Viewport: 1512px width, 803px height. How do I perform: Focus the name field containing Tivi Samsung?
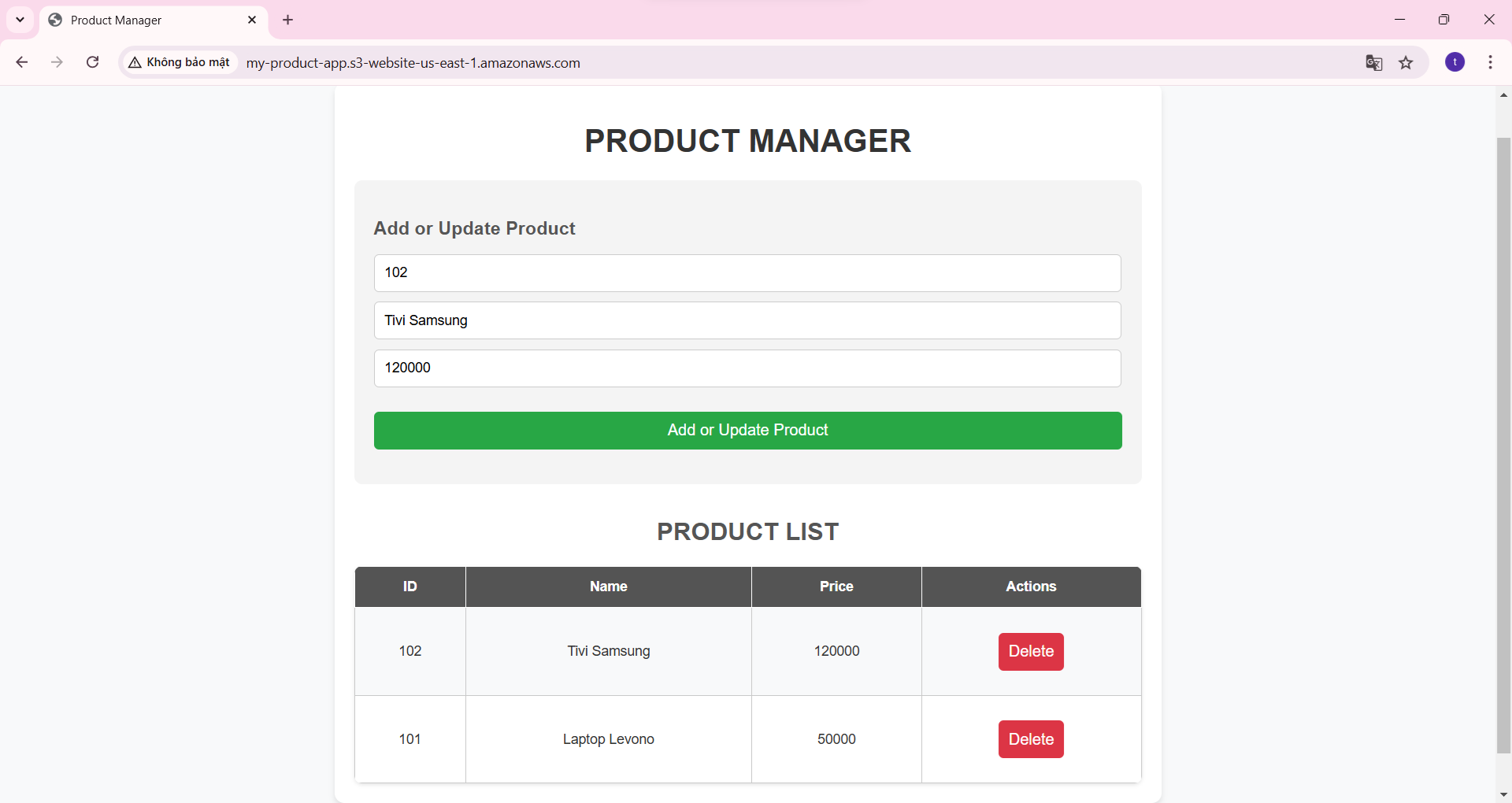pyautogui.click(x=747, y=320)
